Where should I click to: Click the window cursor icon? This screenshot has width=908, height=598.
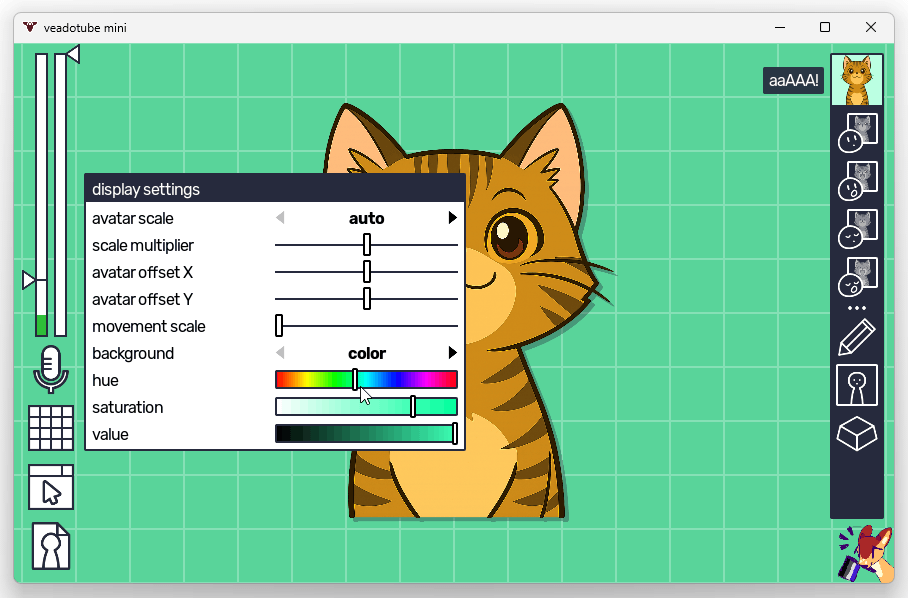coord(50,488)
